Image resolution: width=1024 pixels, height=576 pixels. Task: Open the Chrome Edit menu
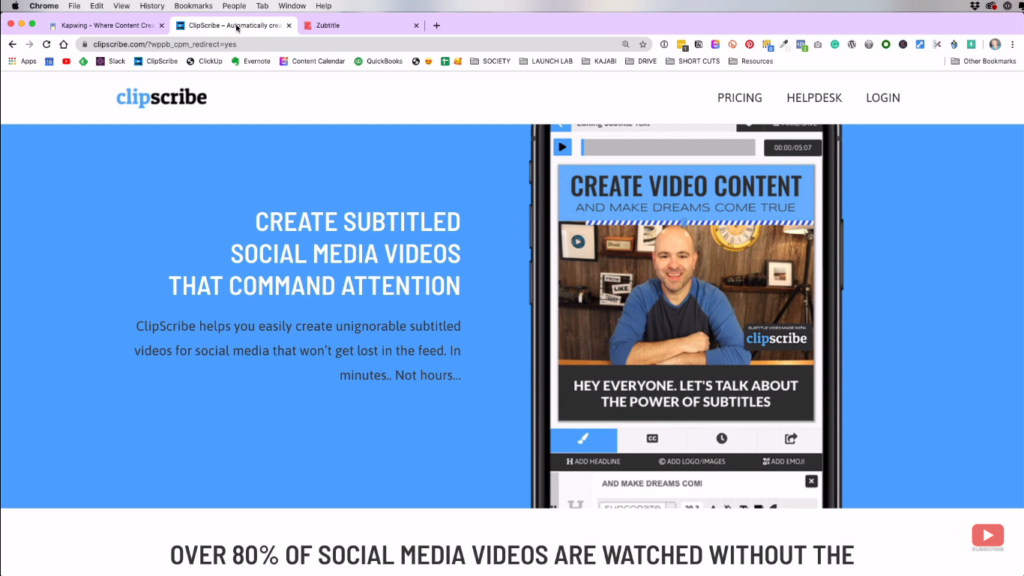click(x=97, y=6)
